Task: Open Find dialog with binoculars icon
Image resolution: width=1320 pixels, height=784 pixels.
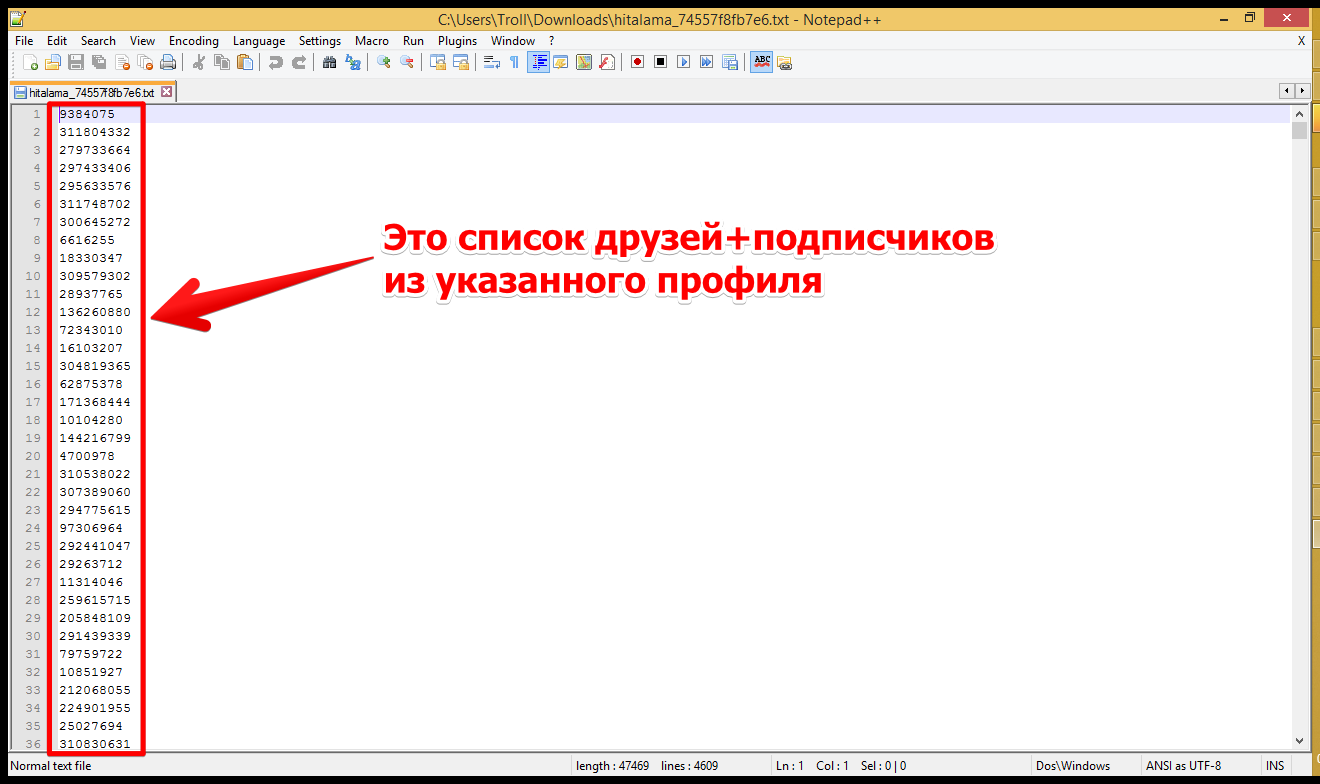Action: pos(329,62)
